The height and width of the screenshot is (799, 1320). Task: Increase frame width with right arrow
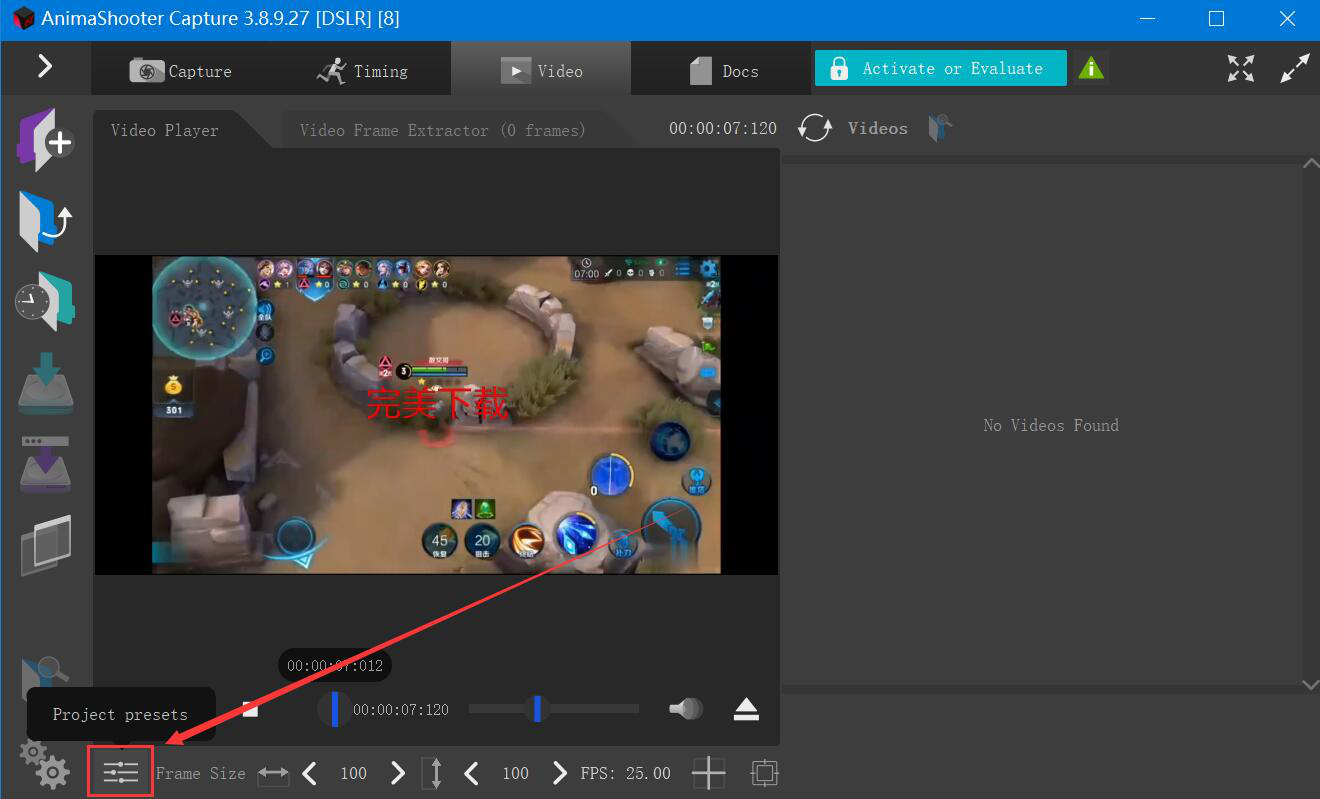point(398,772)
